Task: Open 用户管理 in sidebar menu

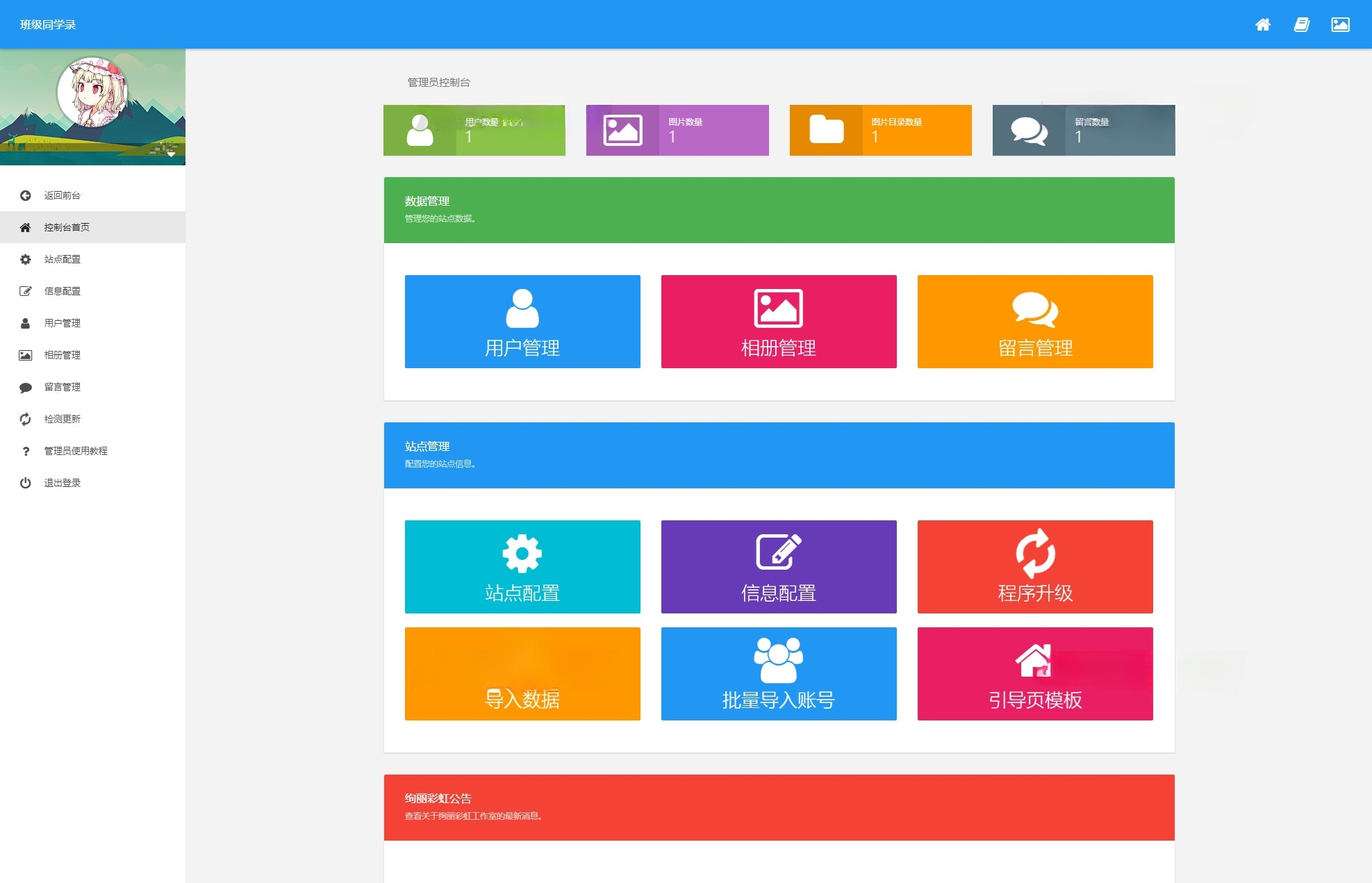Action: (92, 323)
